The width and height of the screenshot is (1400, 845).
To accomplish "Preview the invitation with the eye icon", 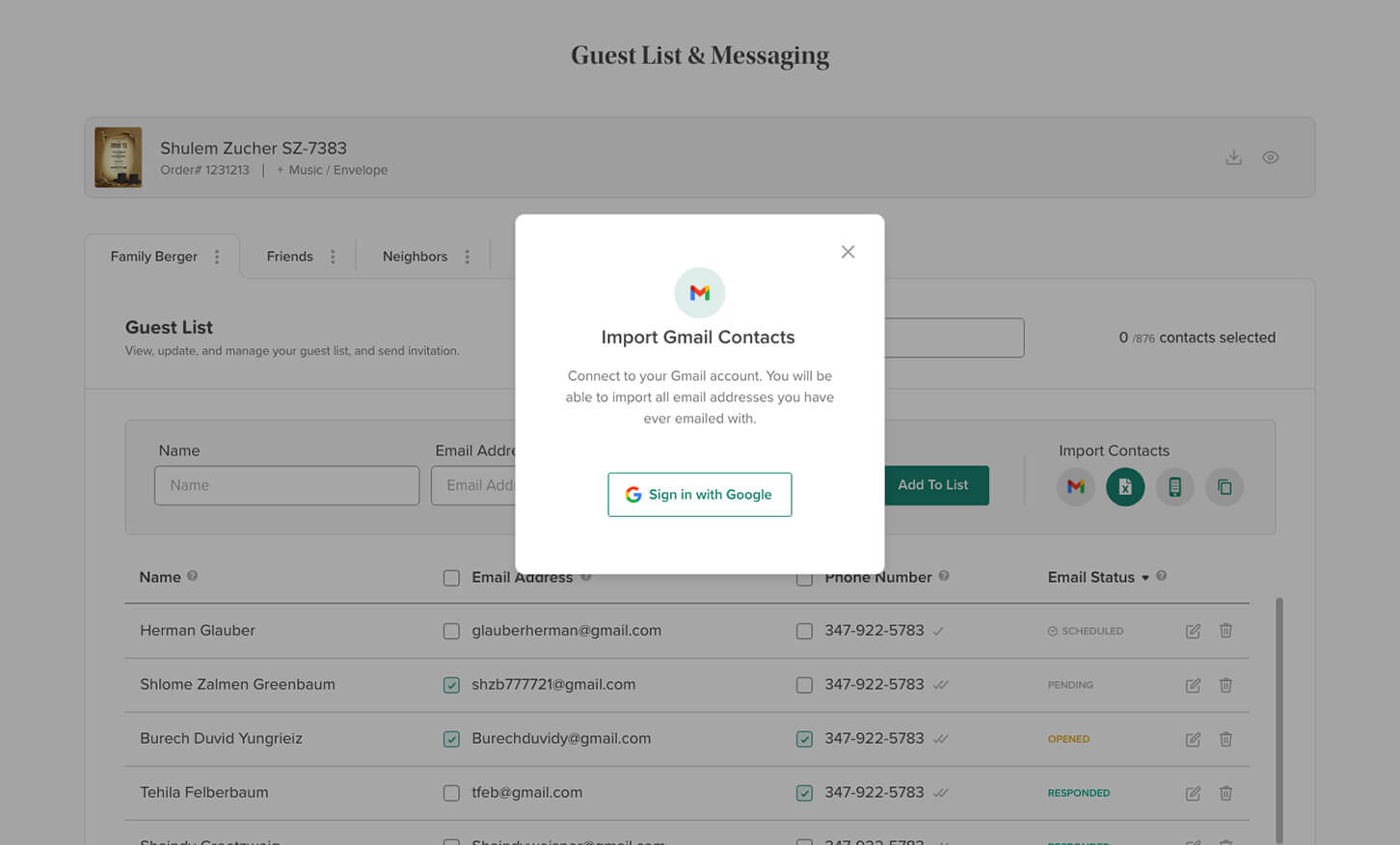I will [1271, 157].
